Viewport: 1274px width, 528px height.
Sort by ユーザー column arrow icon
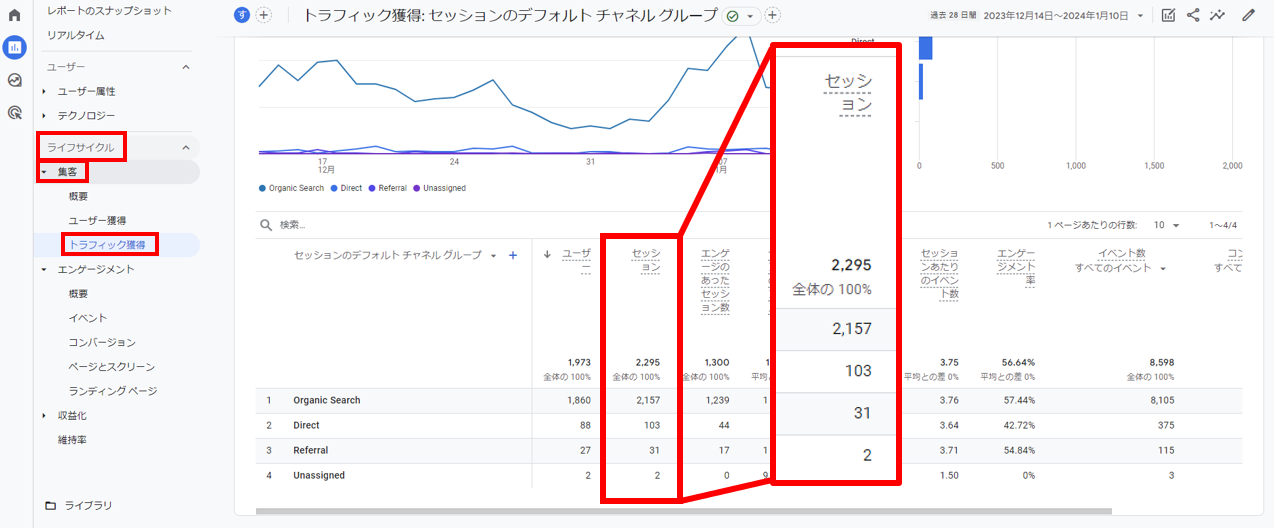tap(547, 254)
